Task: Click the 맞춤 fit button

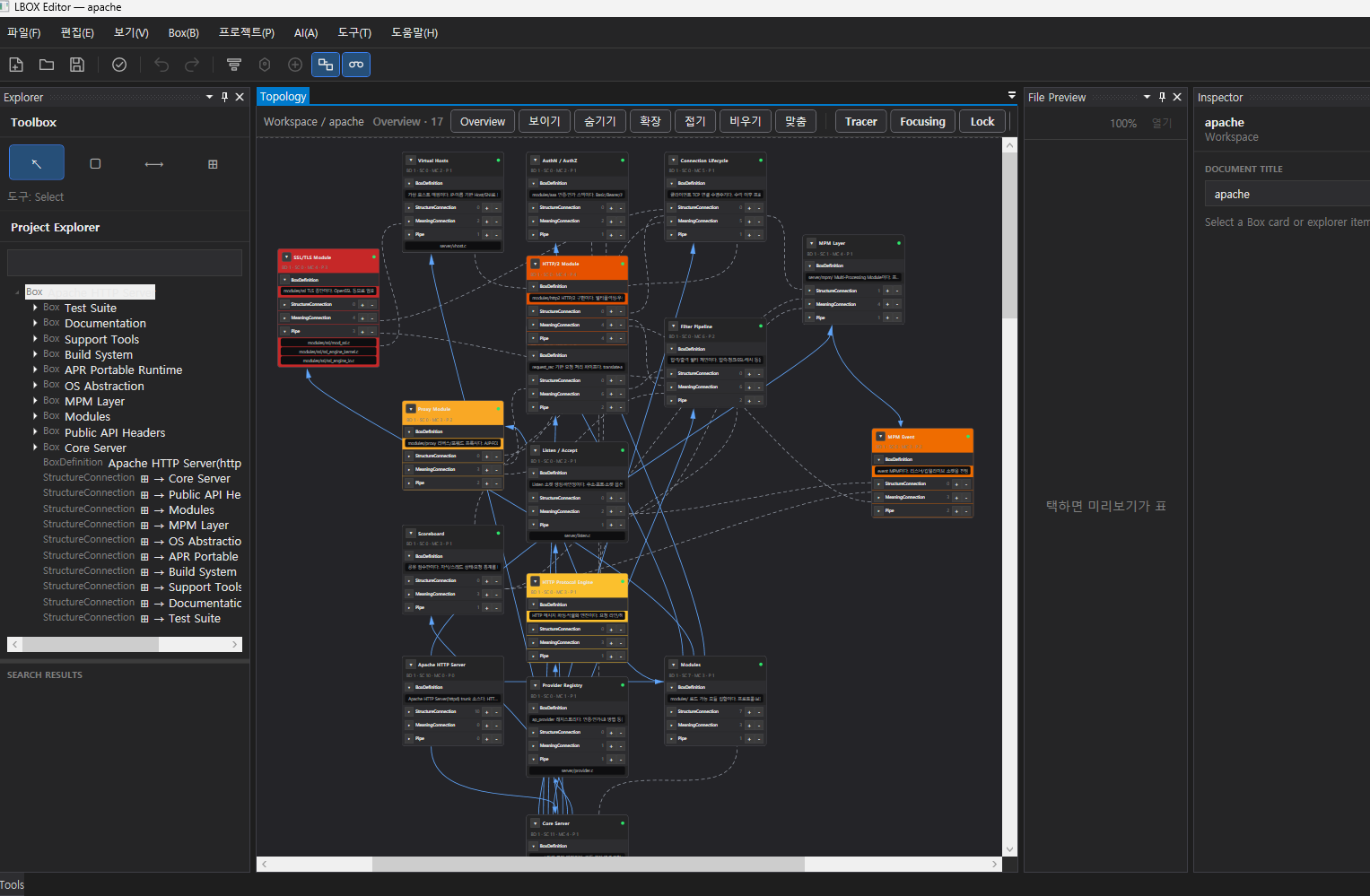Action: (x=796, y=121)
